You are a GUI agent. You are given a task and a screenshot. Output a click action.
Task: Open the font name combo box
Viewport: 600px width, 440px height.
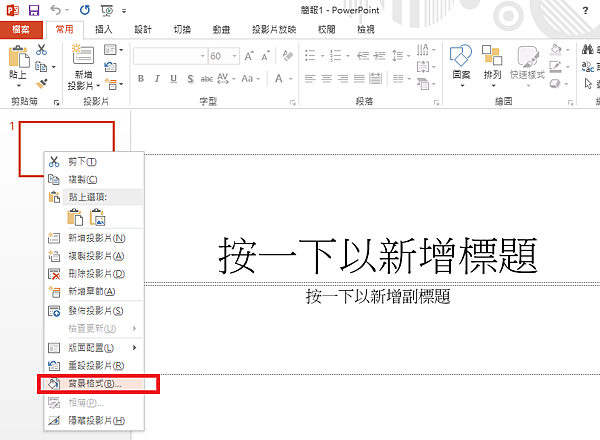170,56
